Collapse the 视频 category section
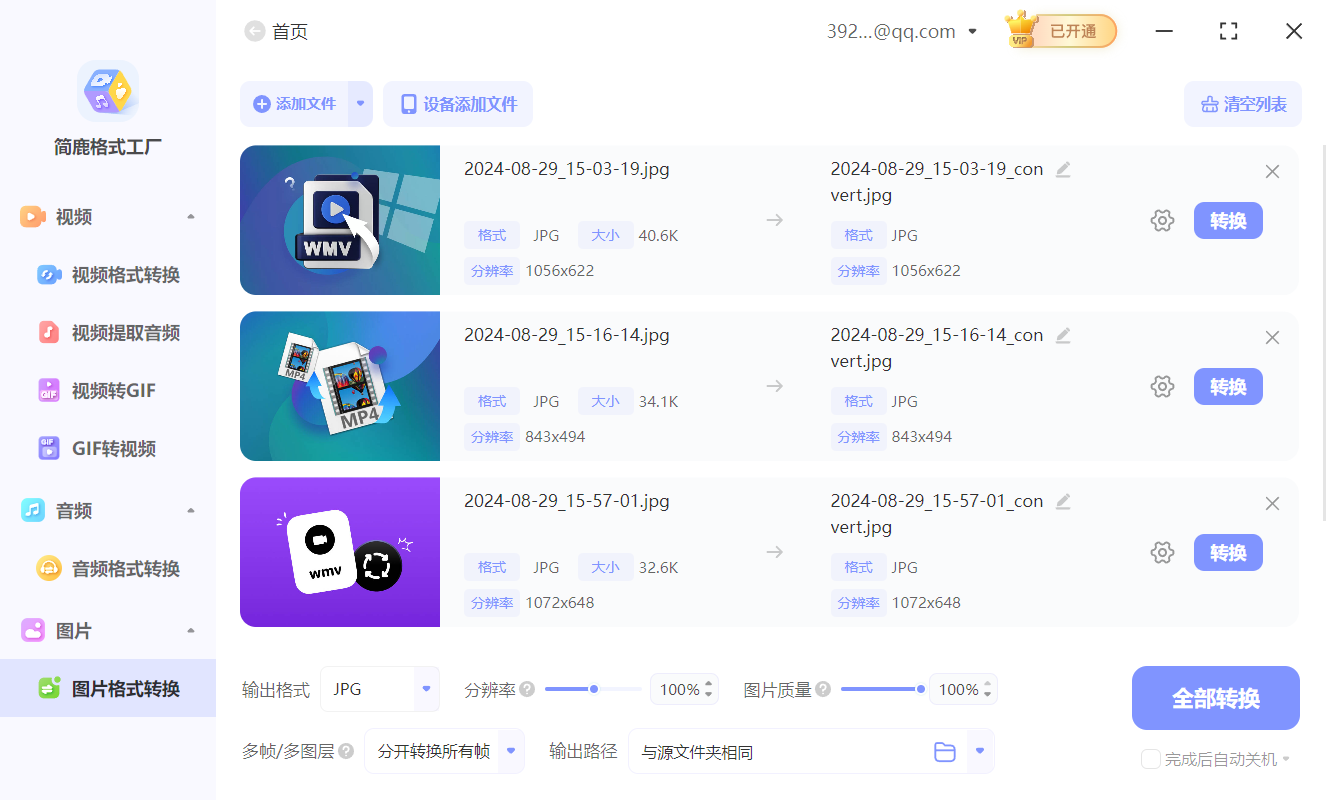The height and width of the screenshot is (800, 1326). click(x=191, y=216)
